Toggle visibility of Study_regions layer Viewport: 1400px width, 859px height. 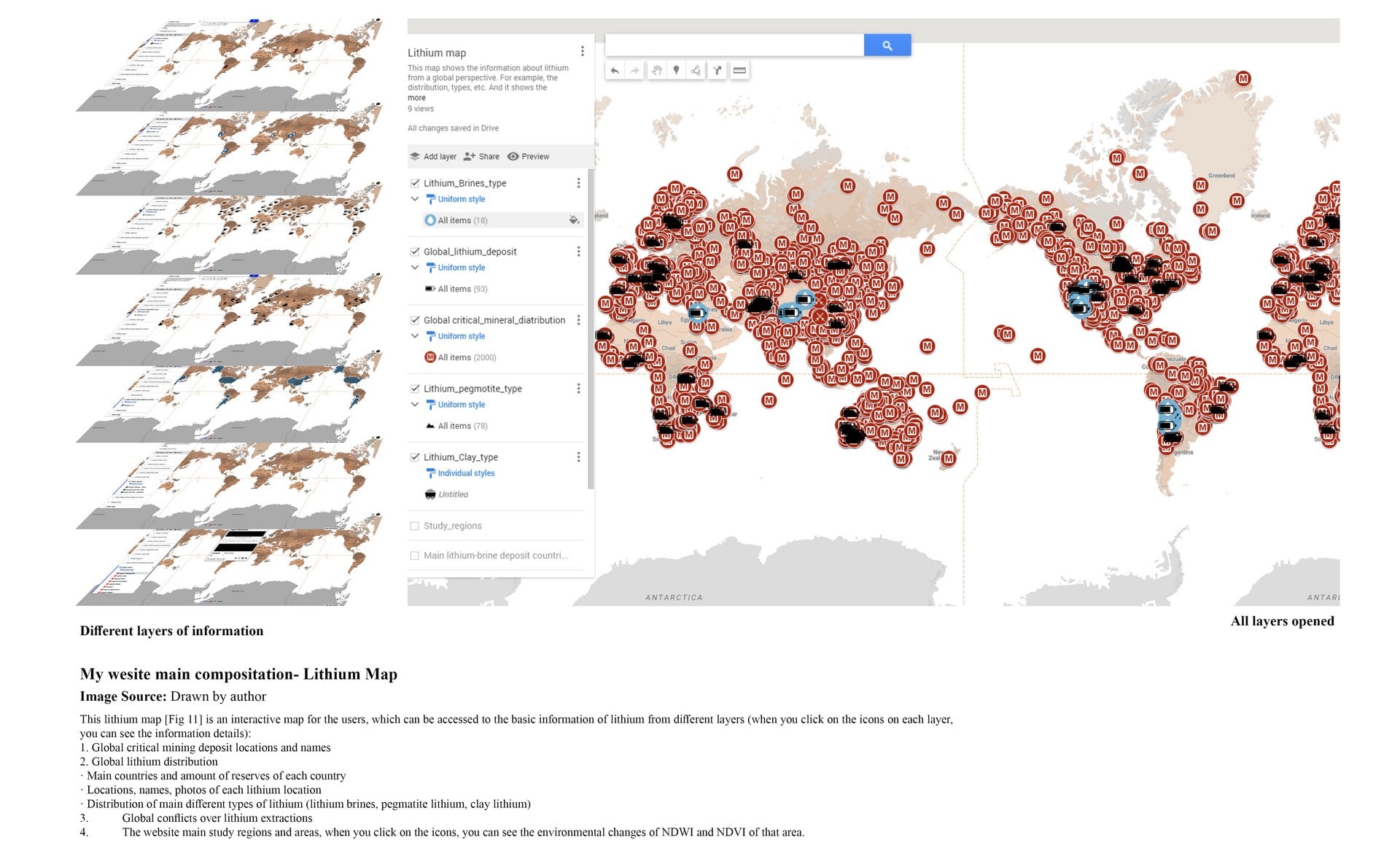click(x=414, y=525)
